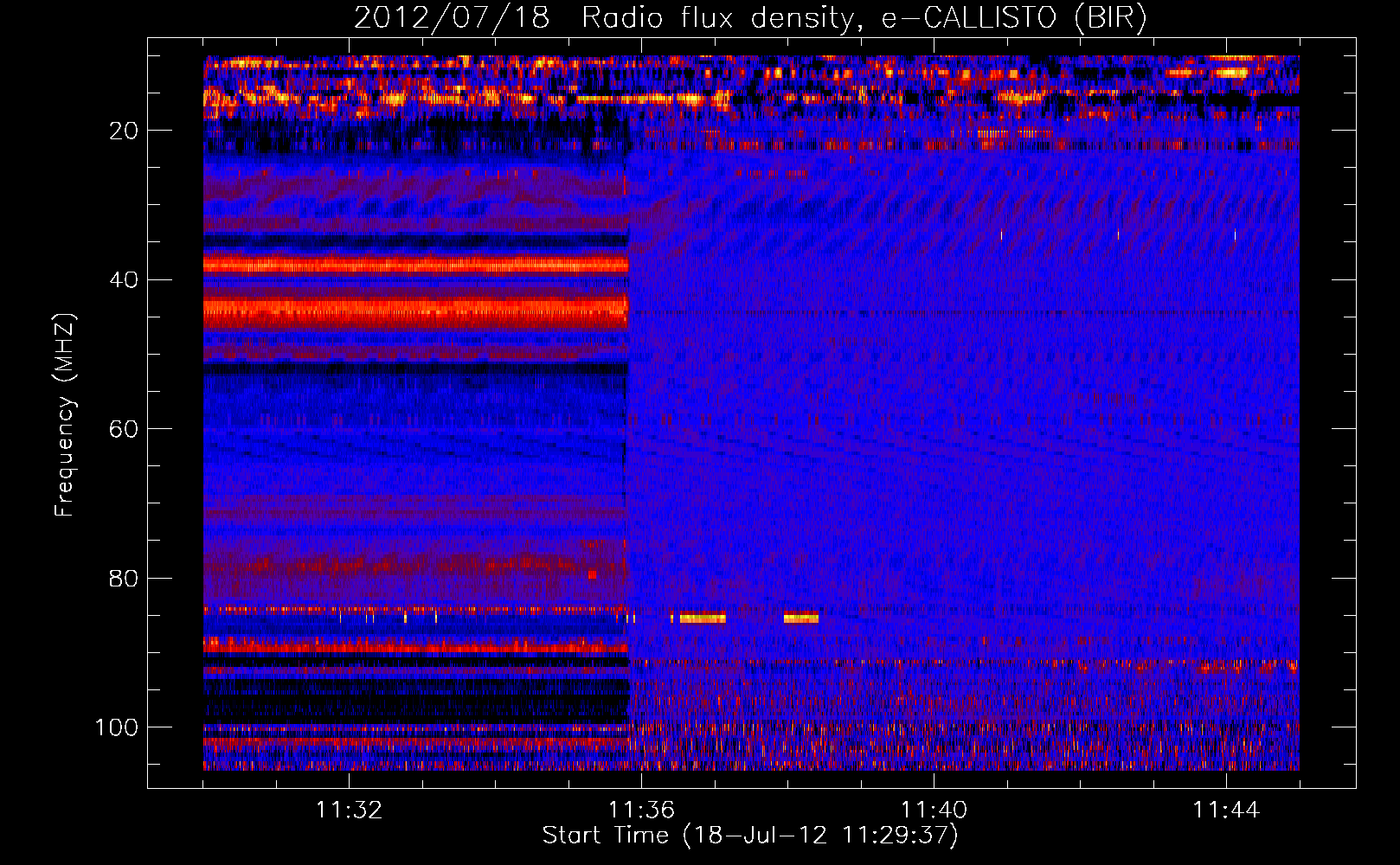
Task: Select the 11:44 time tick label
Action: click(1226, 811)
